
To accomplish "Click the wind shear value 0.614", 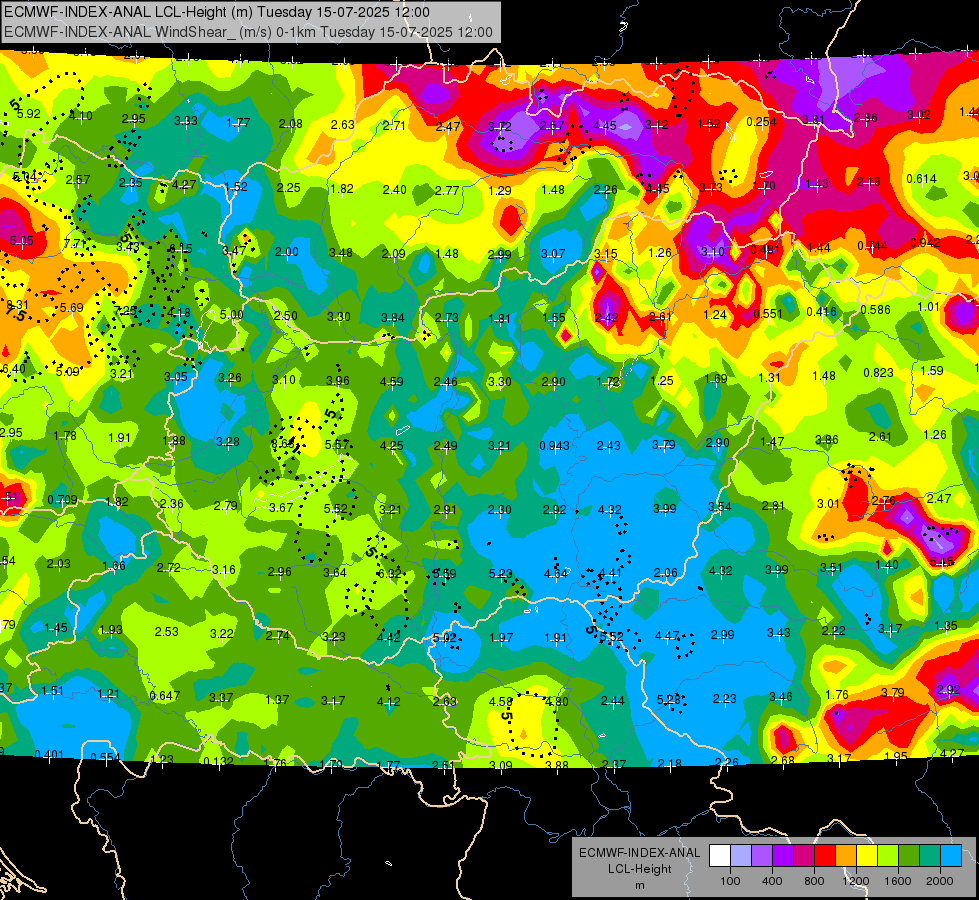I will [922, 179].
